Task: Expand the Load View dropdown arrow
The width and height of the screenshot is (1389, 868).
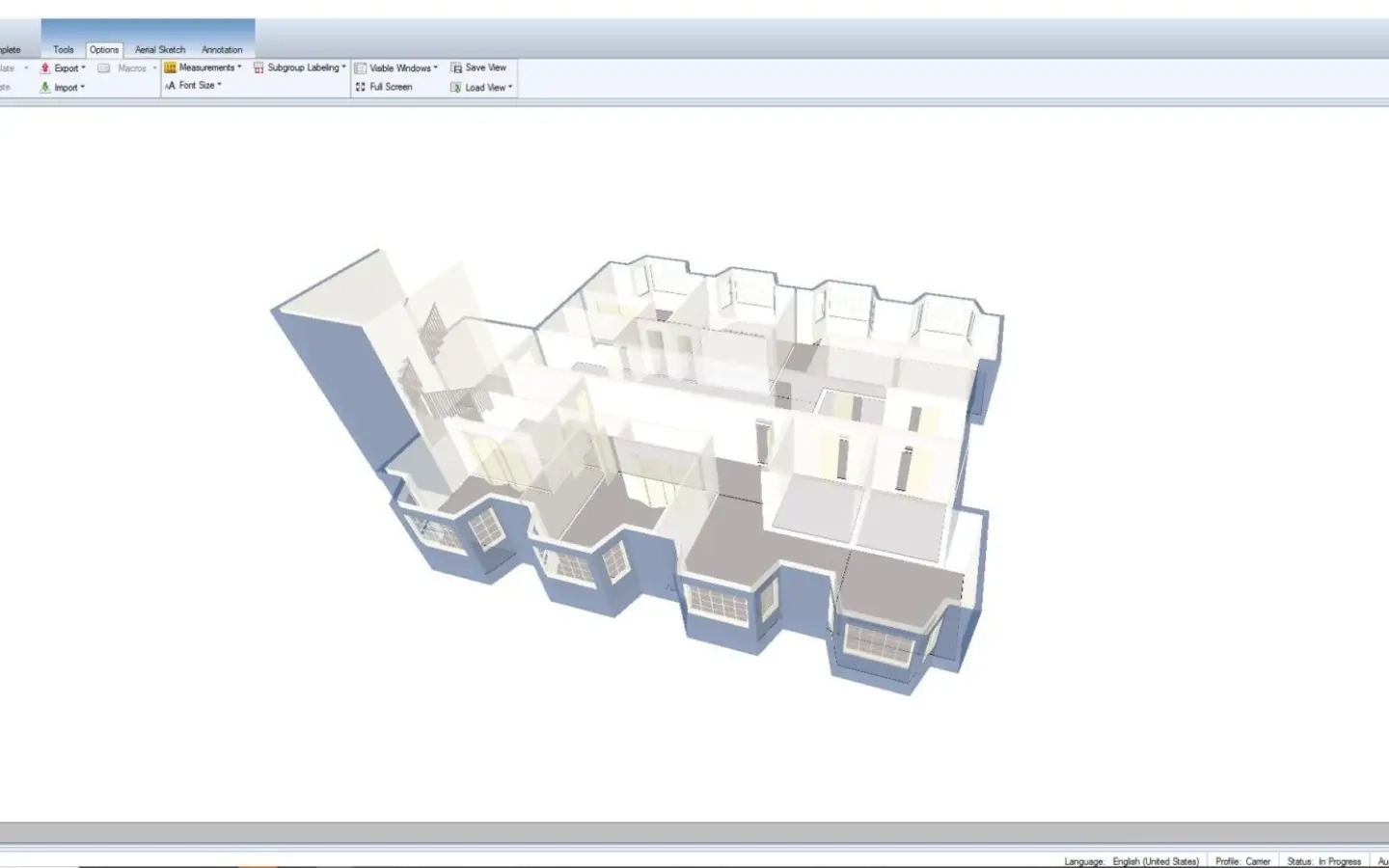Action: tap(510, 87)
